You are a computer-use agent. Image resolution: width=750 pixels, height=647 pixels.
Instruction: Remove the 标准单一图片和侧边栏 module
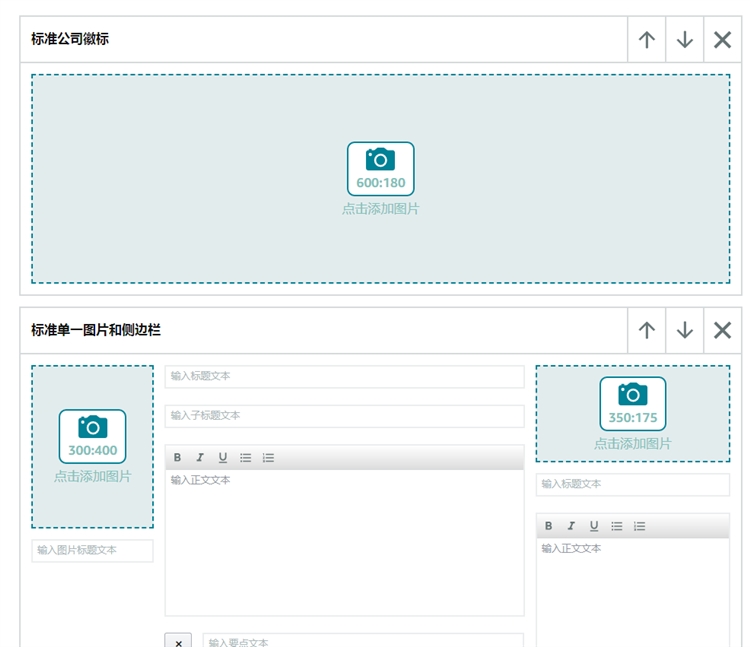click(x=722, y=330)
